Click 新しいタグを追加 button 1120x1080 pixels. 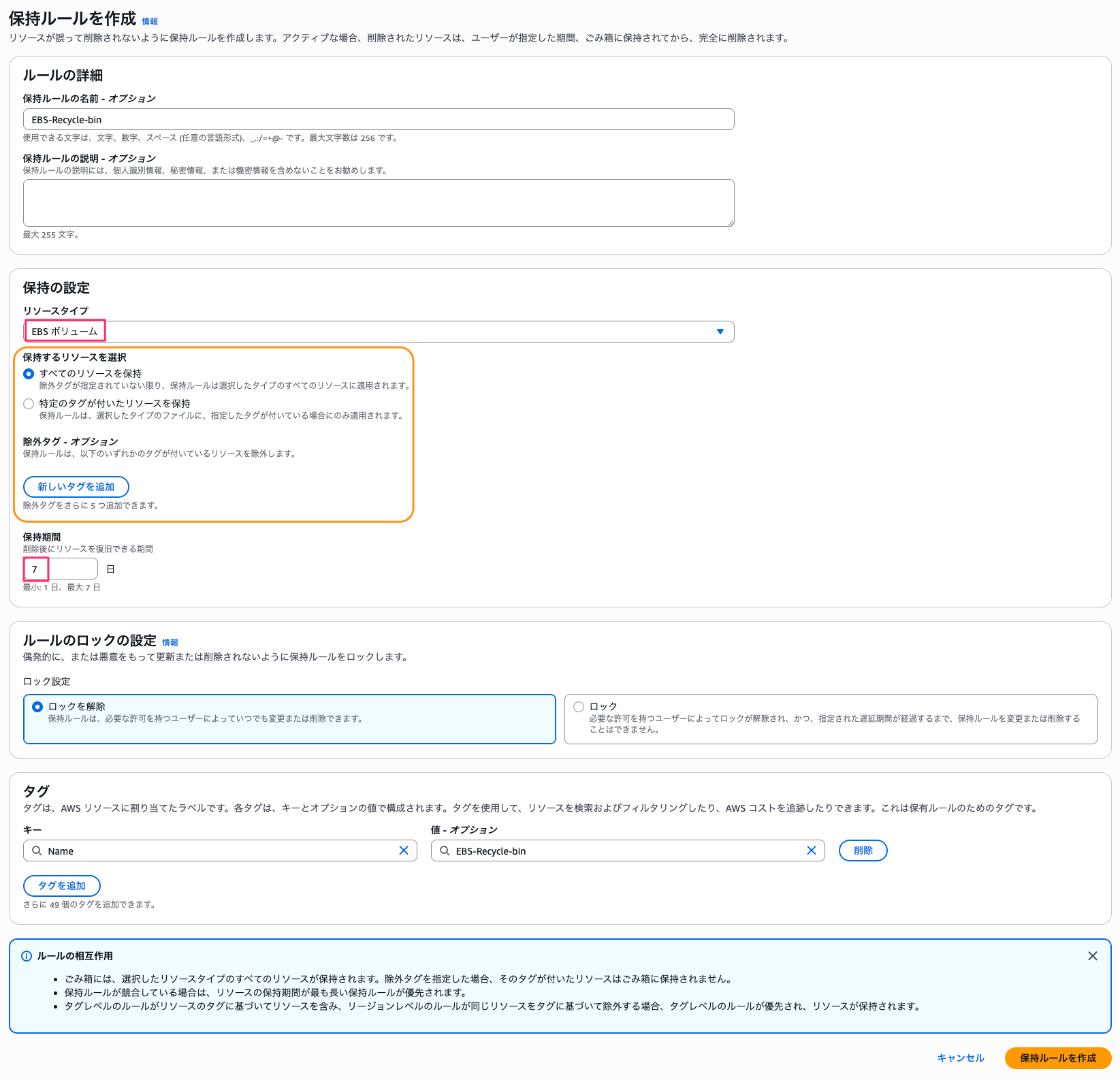[76, 487]
